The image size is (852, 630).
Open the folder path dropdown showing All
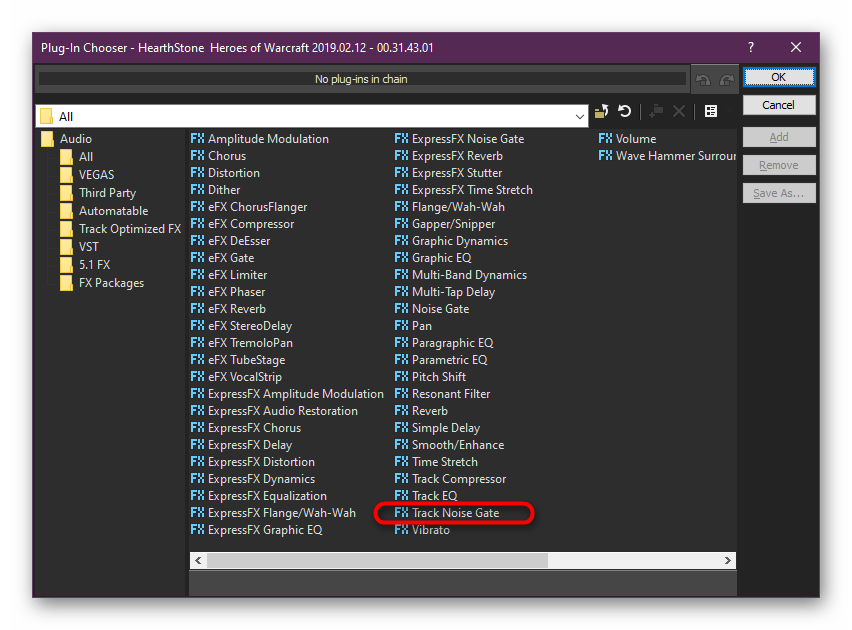(580, 116)
